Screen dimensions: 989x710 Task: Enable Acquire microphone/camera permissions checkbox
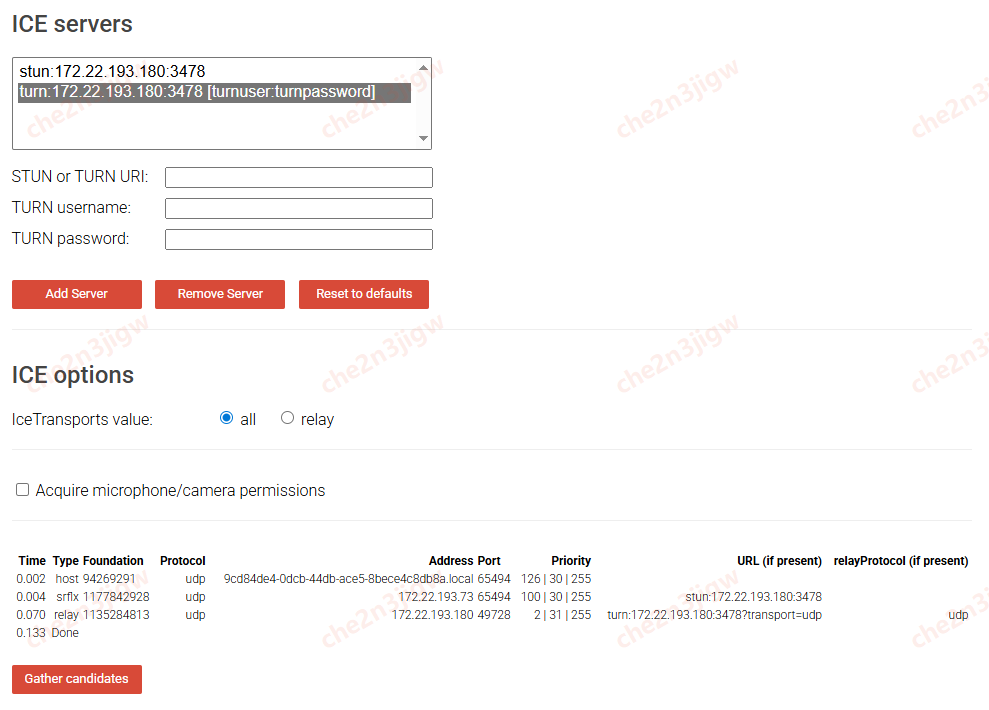pyautogui.click(x=22, y=490)
